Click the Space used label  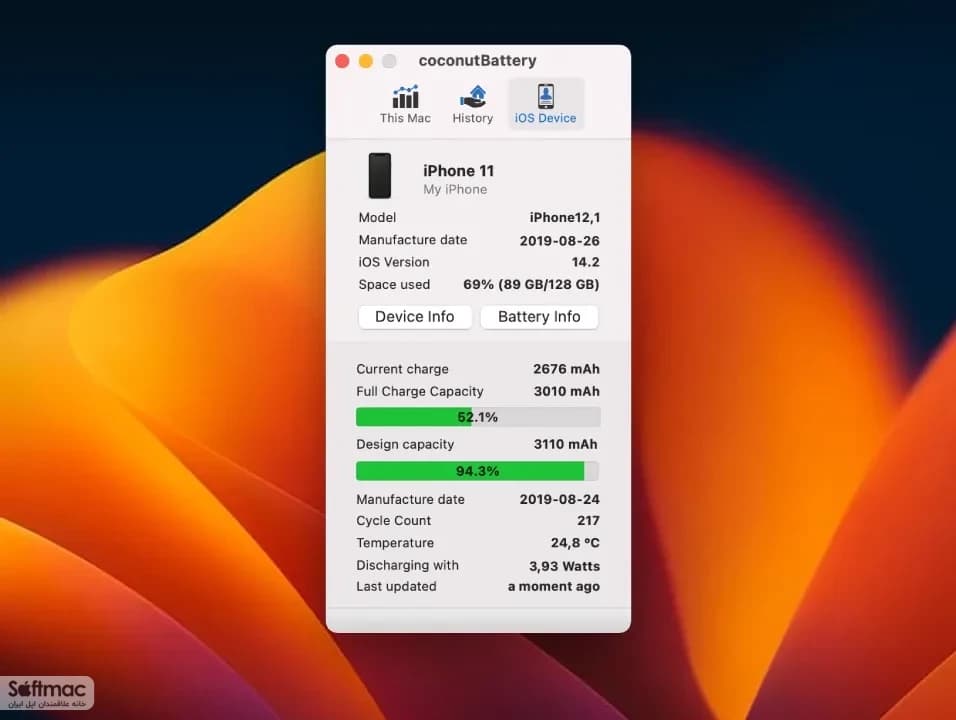tap(394, 285)
